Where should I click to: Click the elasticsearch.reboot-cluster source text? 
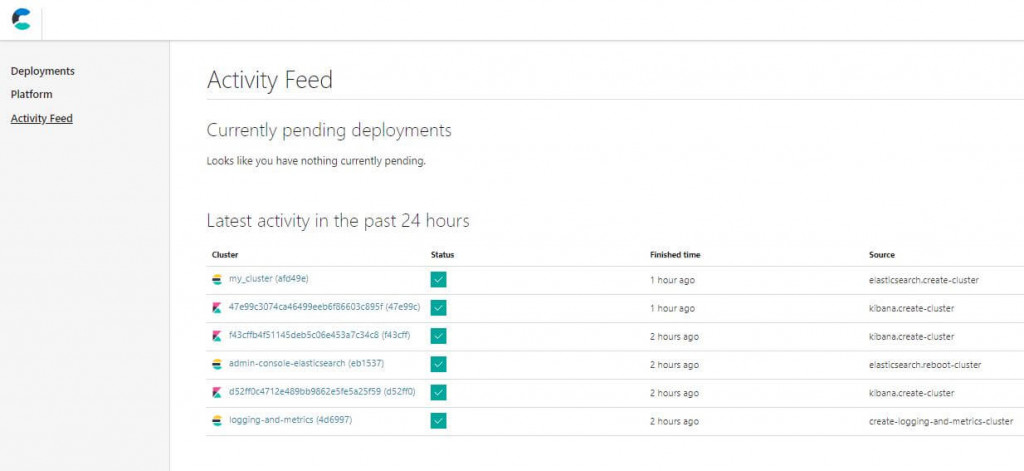(x=925, y=365)
